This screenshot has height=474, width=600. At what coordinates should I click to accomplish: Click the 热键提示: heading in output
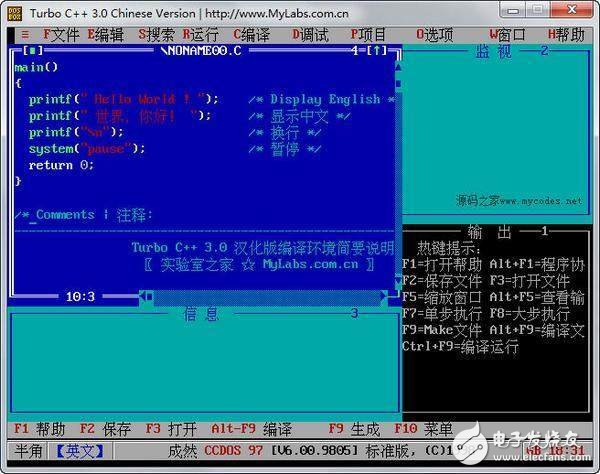(449, 248)
